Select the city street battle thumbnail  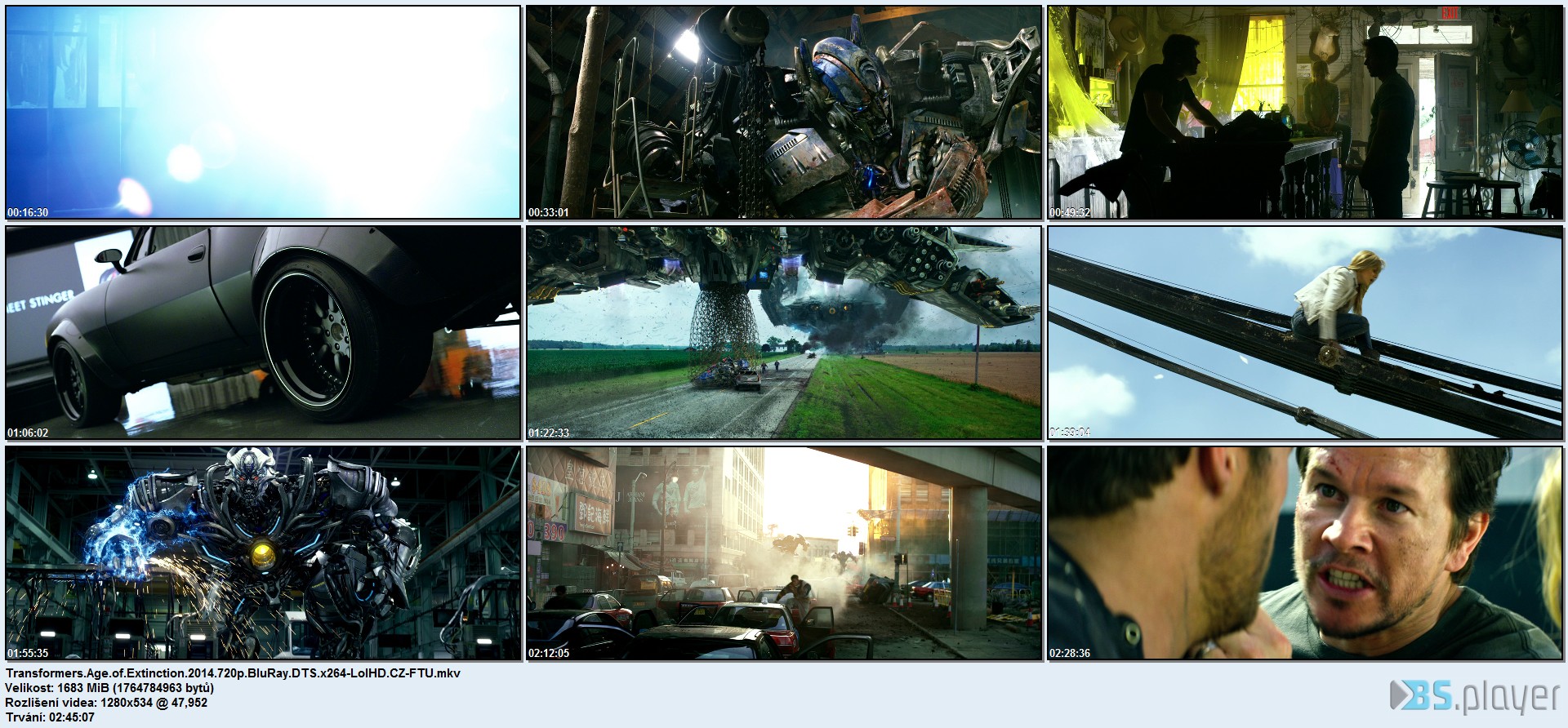click(x=784, y=553)
